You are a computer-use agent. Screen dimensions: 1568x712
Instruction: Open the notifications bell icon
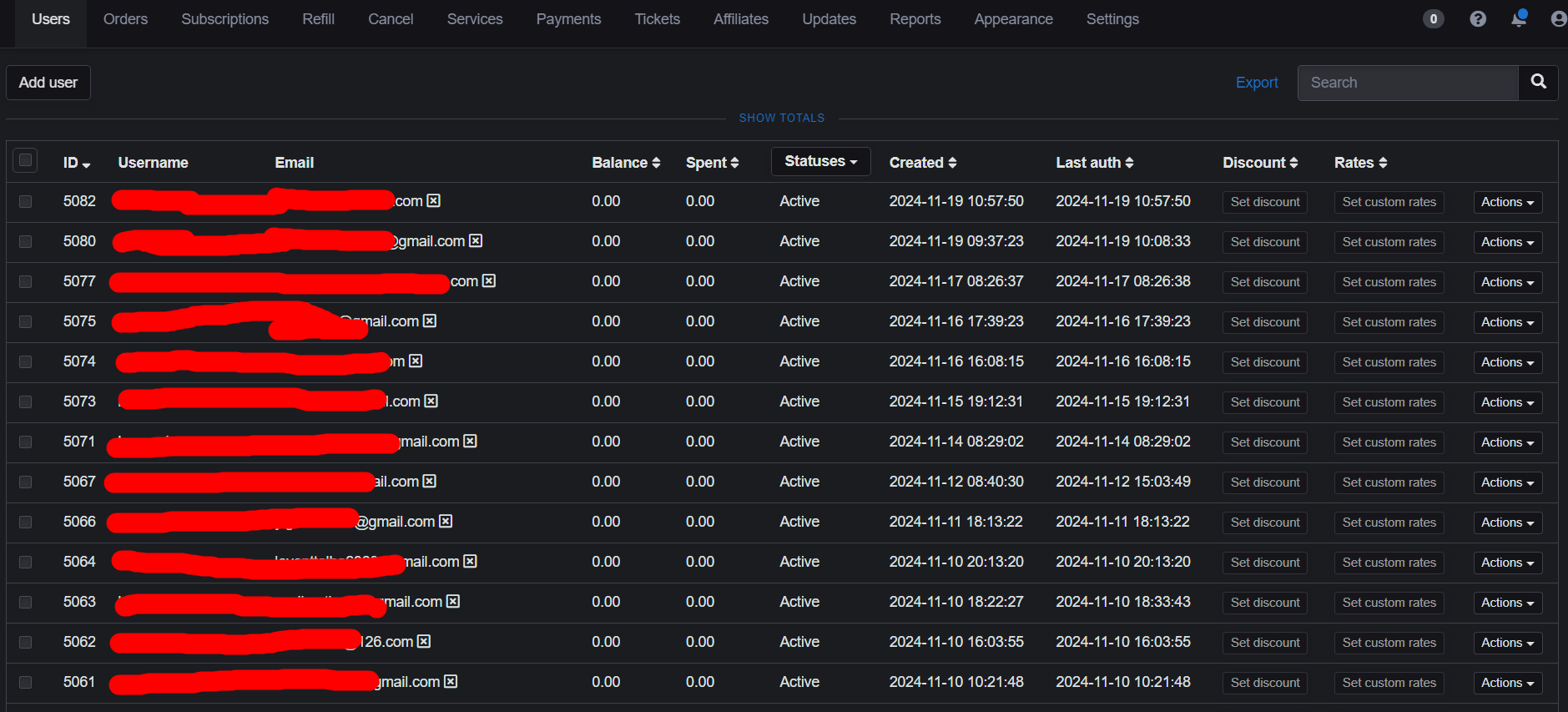point(1519,18)
